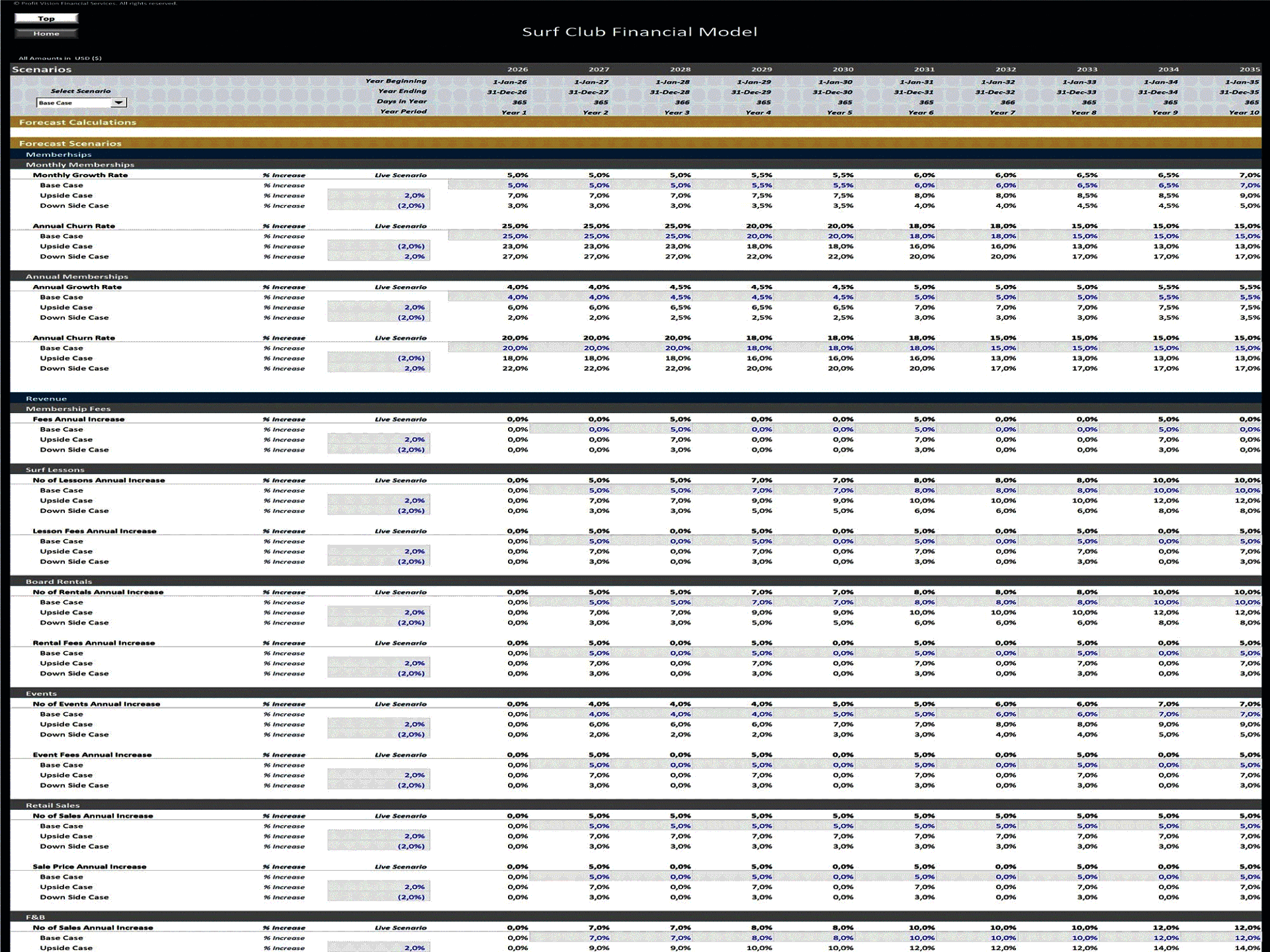Select the Forecast Scenarios section bar
Image resolution: width=1270 pixels, height=952 pixels.
click(x=636, y=143)
